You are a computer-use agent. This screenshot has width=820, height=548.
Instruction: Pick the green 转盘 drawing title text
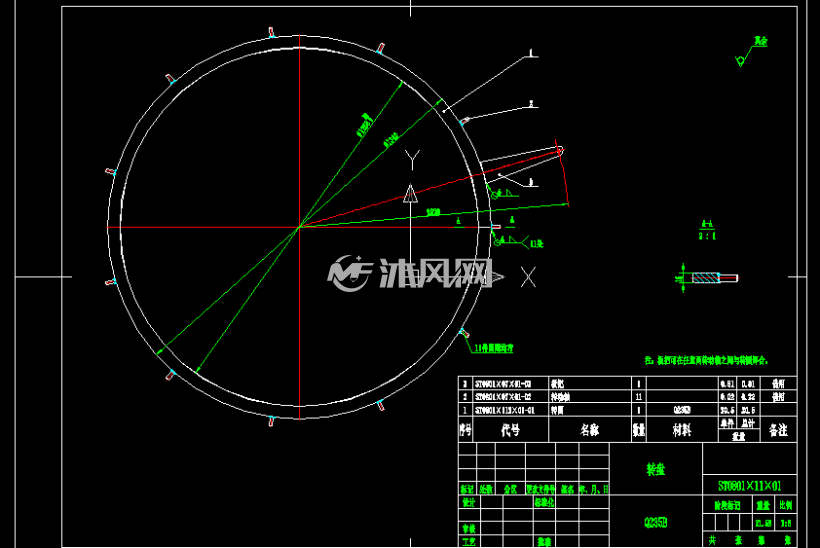[x=656, y=469]
